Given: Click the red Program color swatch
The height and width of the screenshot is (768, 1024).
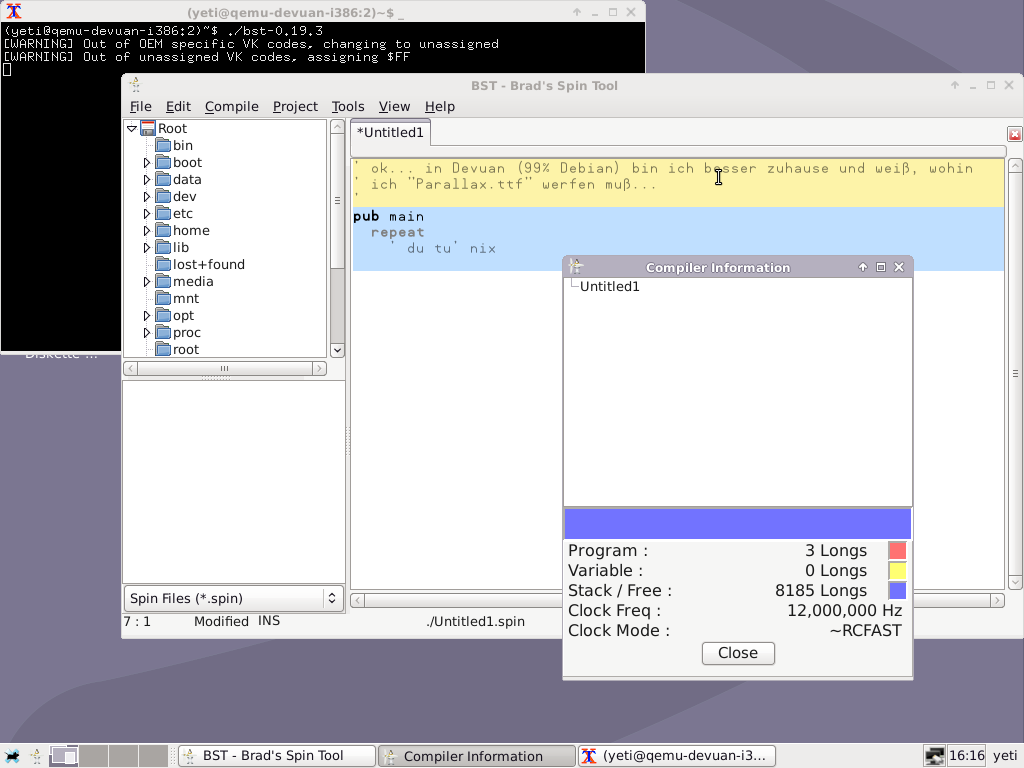Looking at the screenshot, I should pyautogui.click(x=897, y=550).
